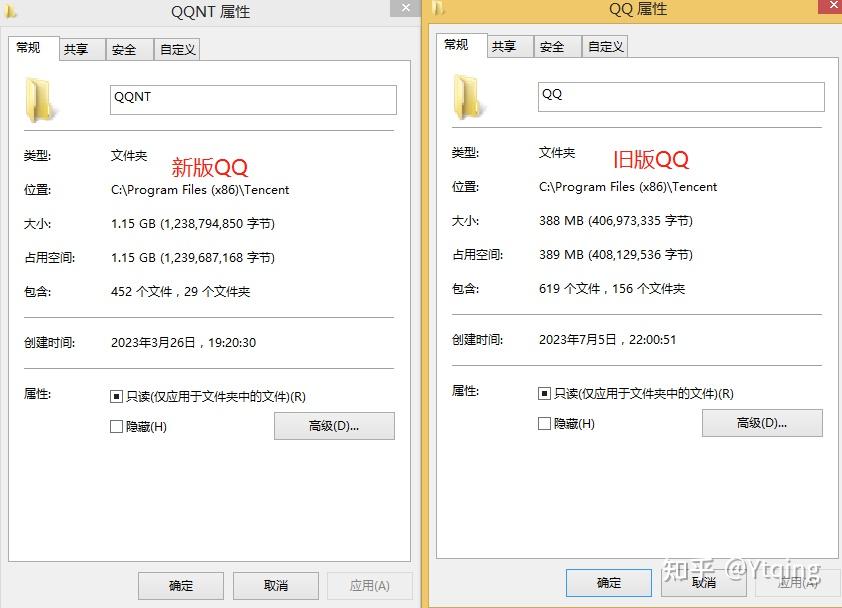Go to 自定义 tab in QQNT dialog
The width and height of the screenshot is (842, 608).
[177, 49]
